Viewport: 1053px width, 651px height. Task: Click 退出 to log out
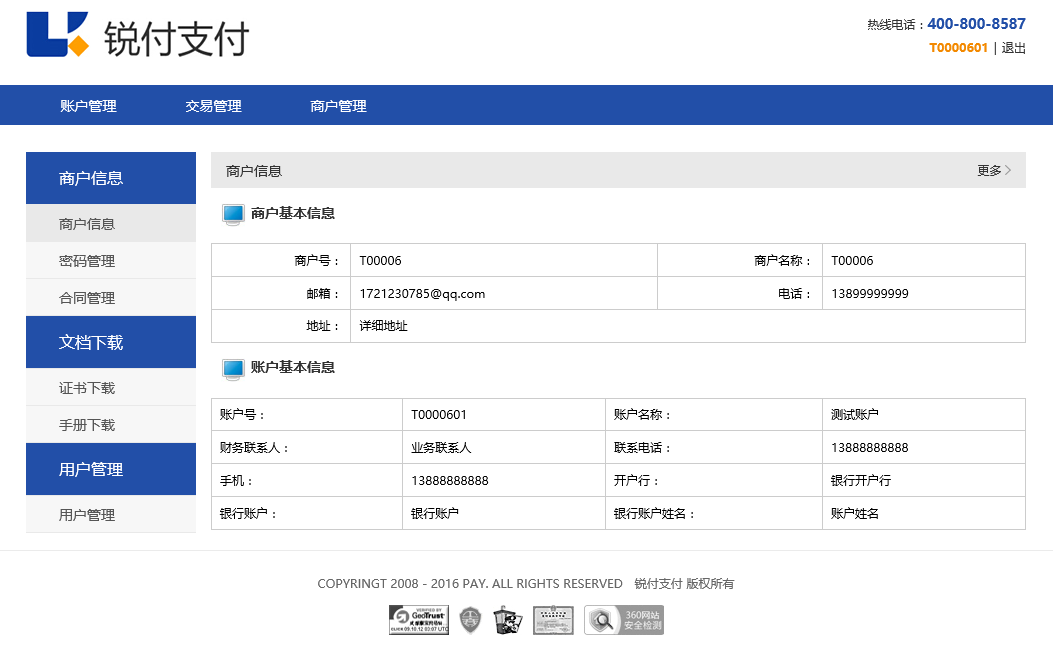click(x=1013, y=47)
